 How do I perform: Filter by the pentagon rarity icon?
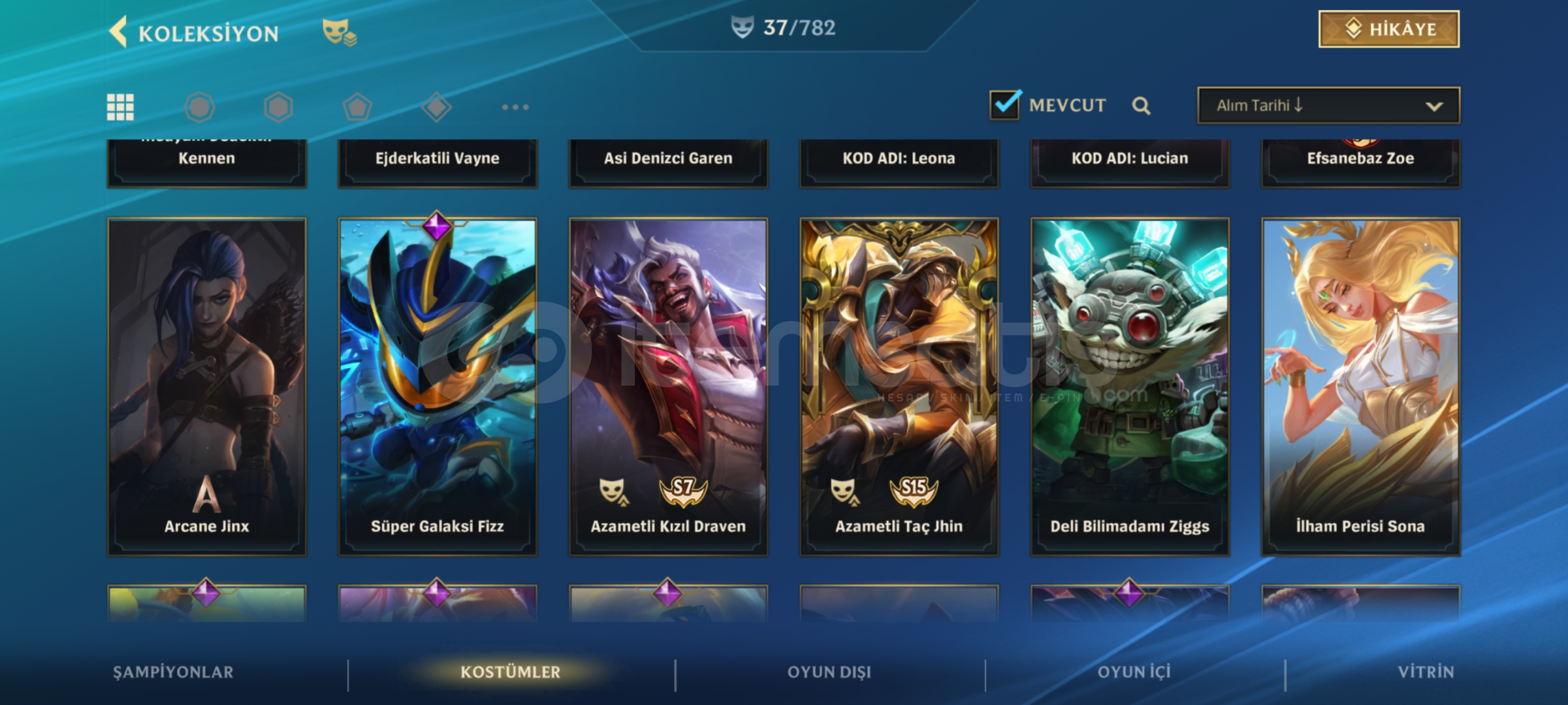[357, 107]
